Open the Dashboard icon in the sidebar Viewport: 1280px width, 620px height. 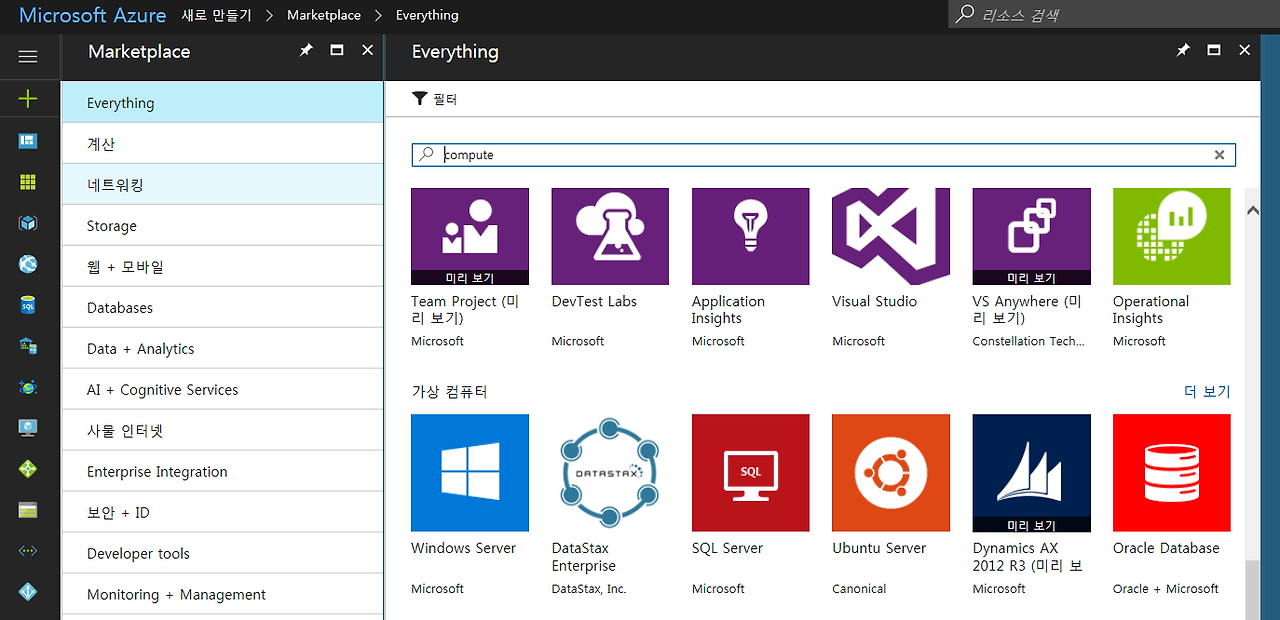28,141
